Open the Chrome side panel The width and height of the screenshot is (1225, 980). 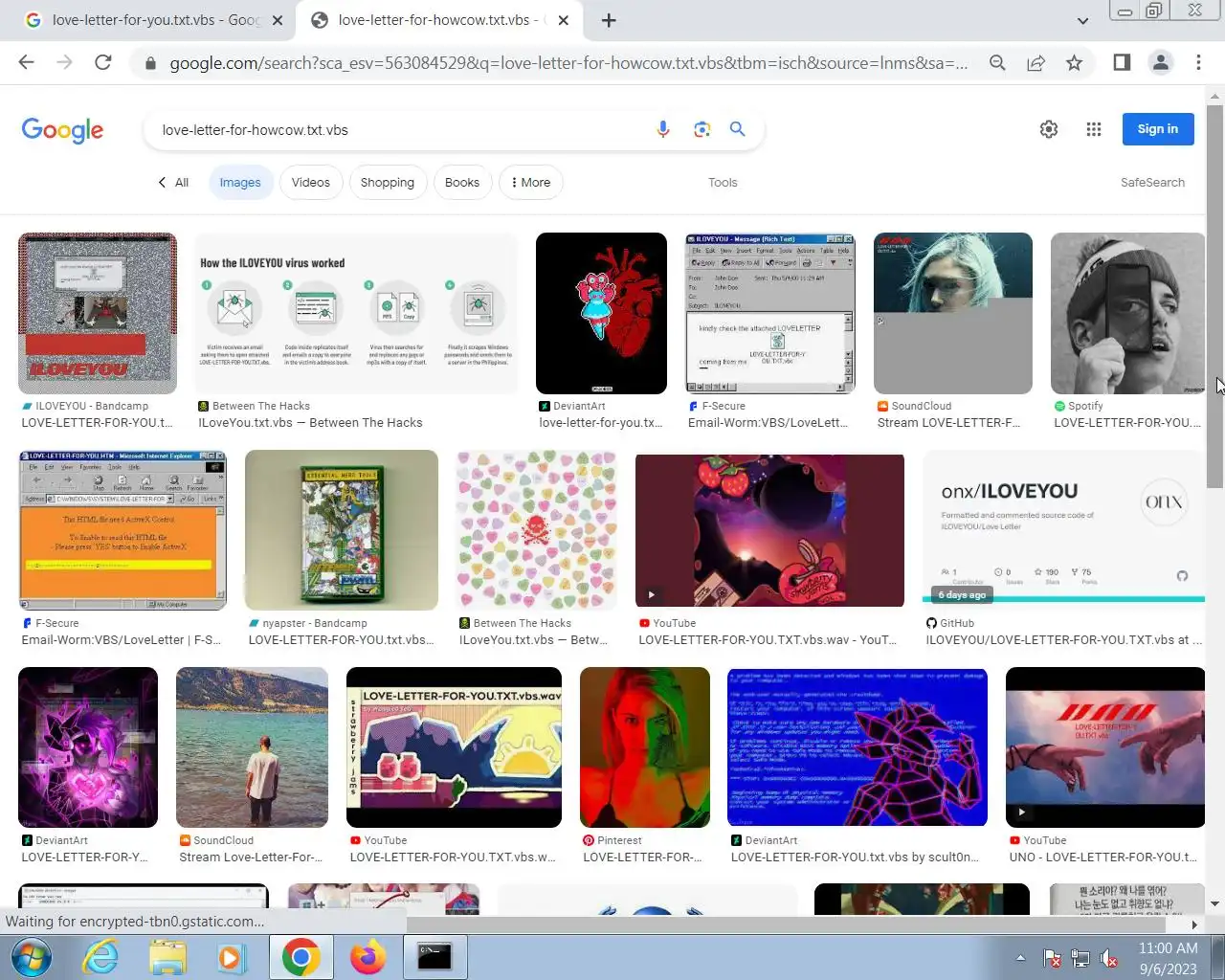tap(1122, 62)
